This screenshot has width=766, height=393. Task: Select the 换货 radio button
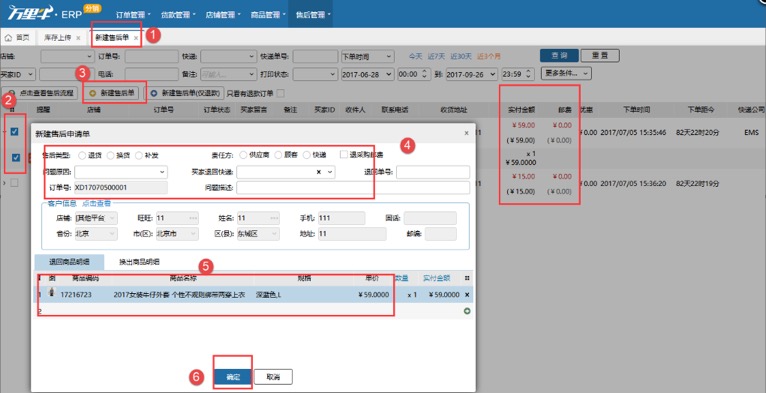pyautogui.click(x=110, y=155)
